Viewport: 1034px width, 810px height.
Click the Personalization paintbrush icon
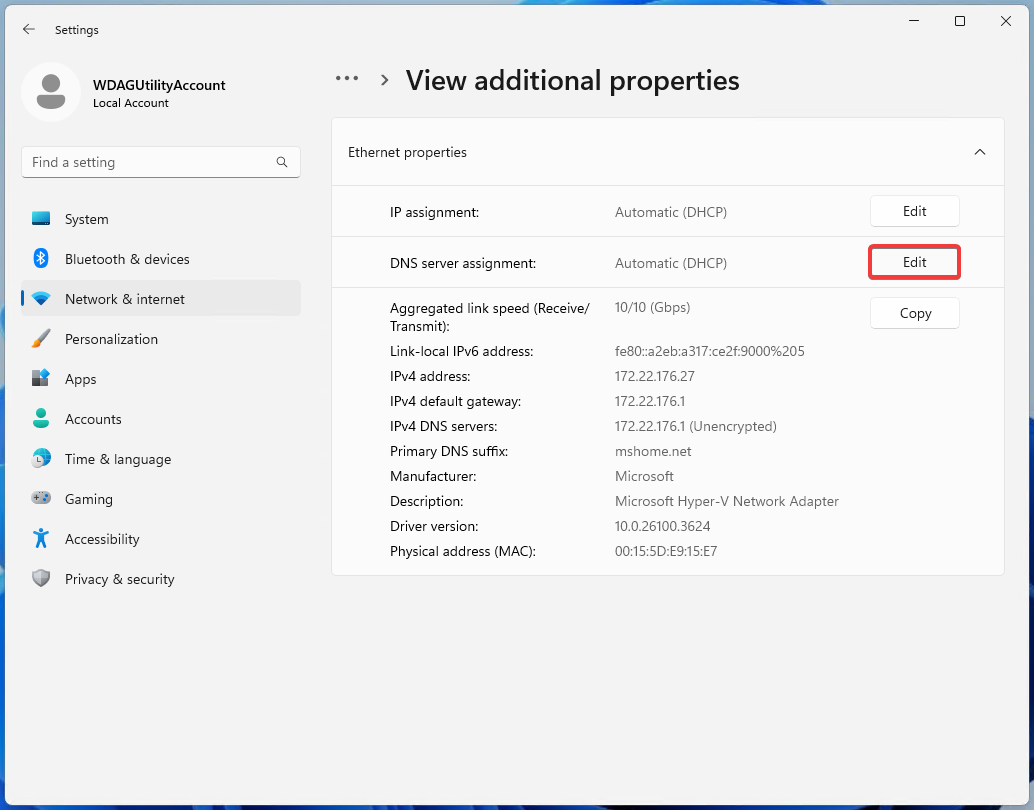tap(41, 339)
